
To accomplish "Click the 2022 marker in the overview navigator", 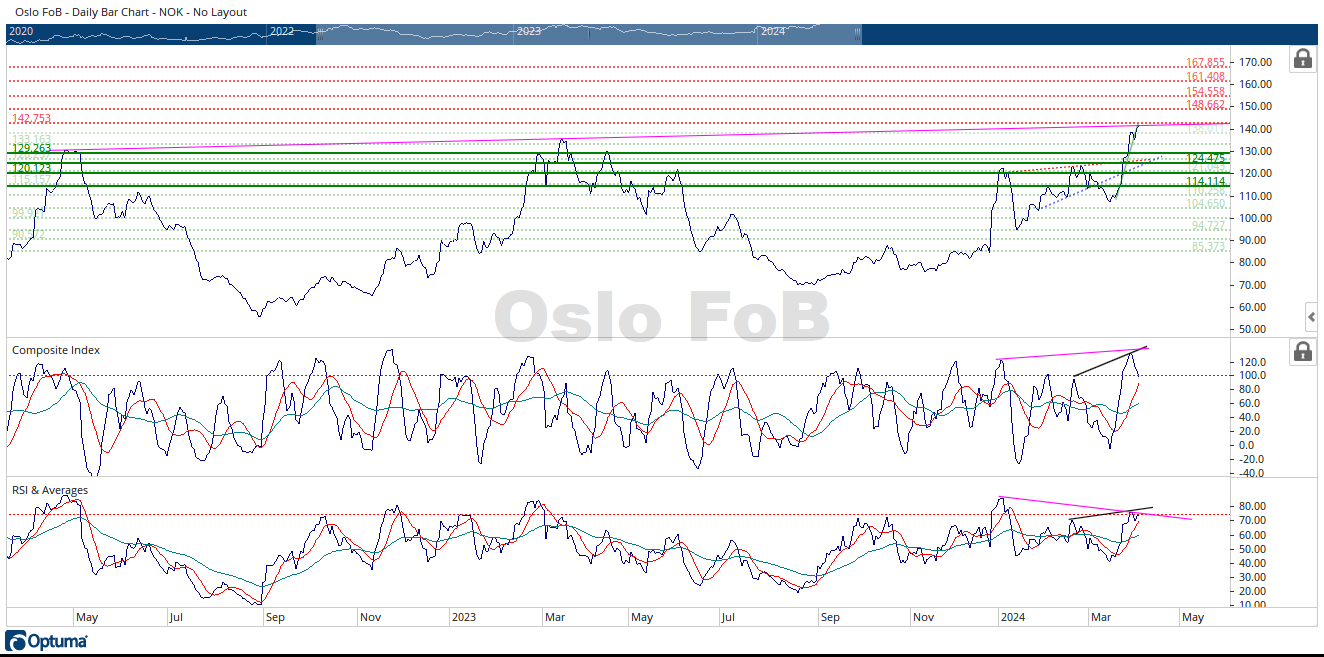I will tap(283, 32).
